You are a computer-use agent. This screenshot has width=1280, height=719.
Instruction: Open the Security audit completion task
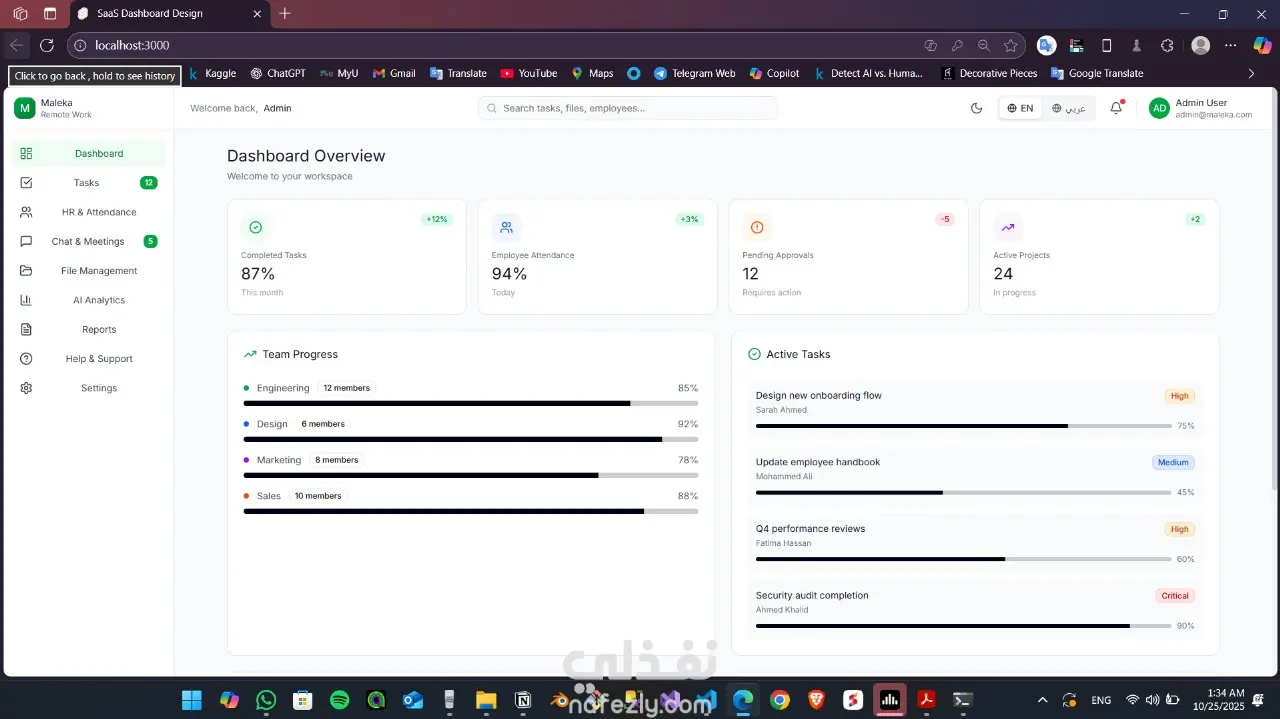[x=975, y=610]
